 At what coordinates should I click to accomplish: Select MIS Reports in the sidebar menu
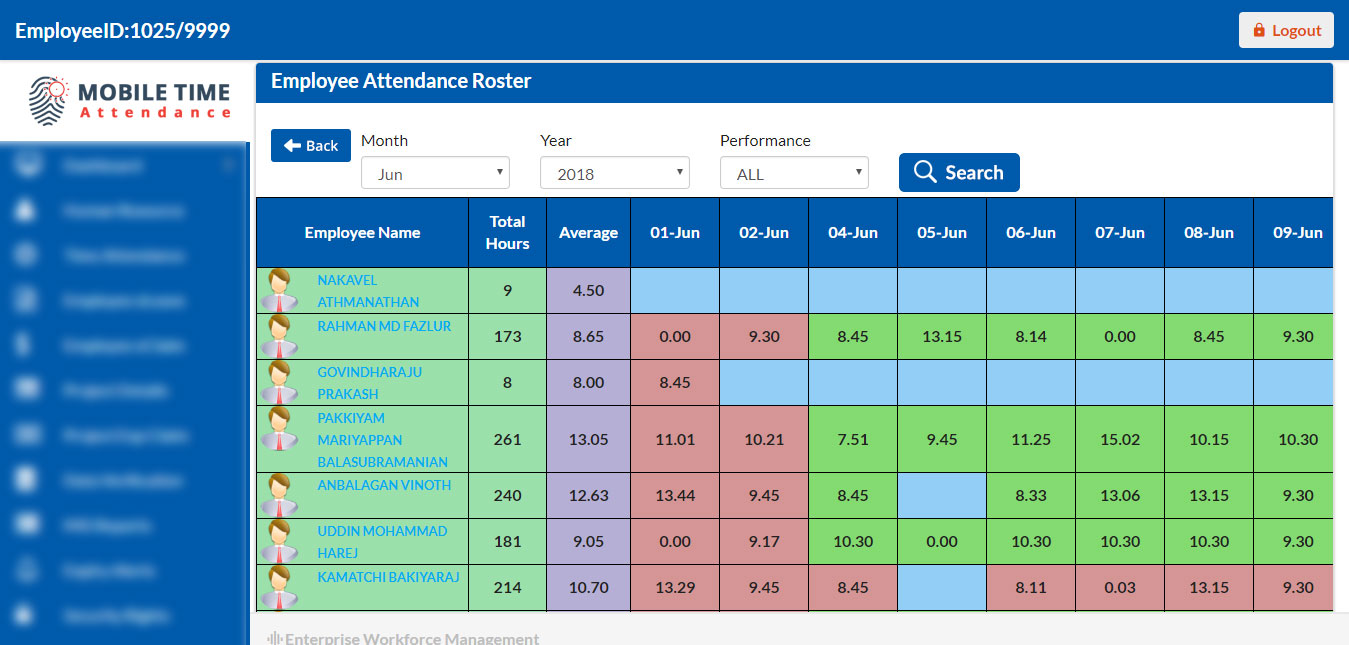(x=106, y=525)
